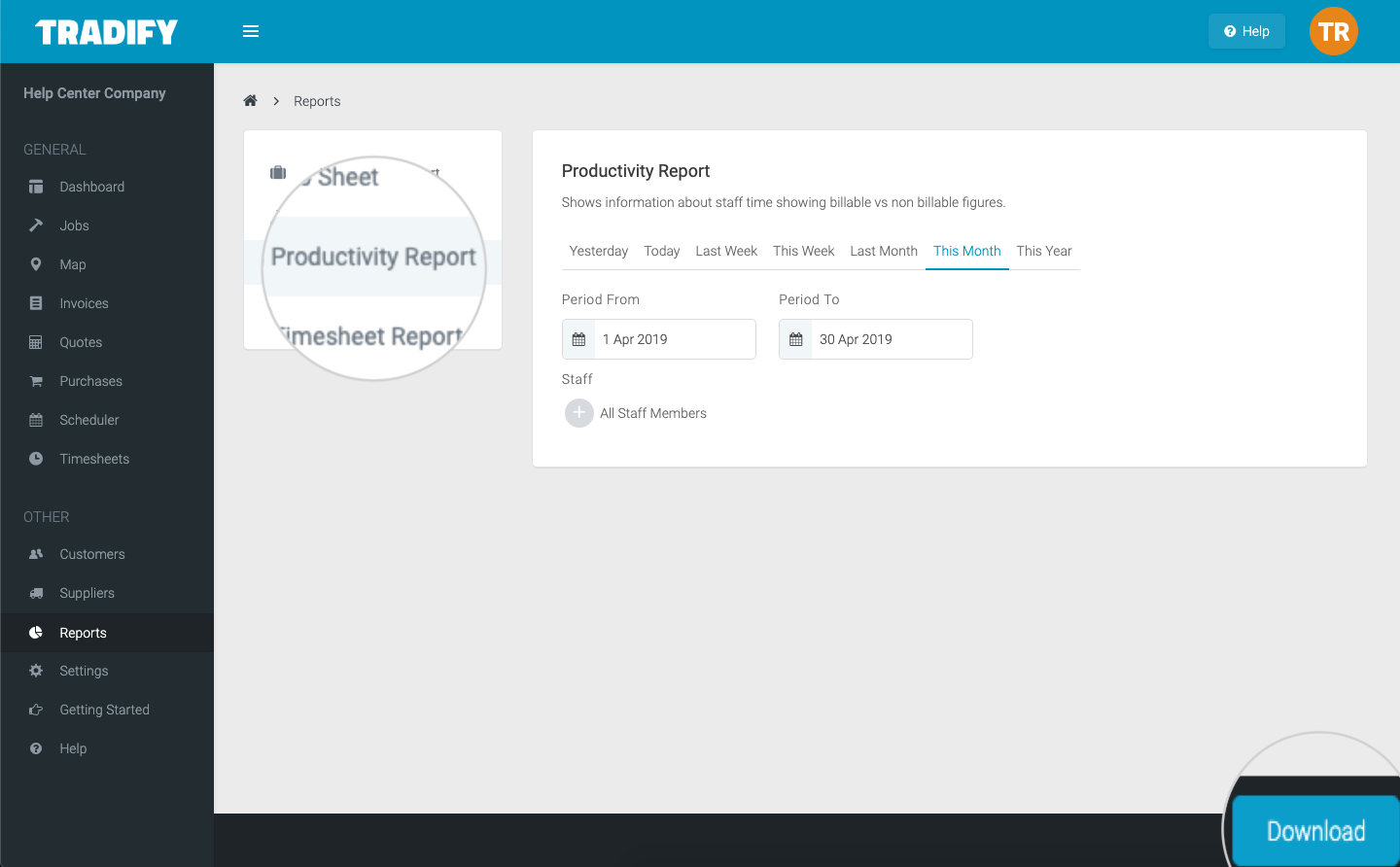Click the plus button to add staff
Image resolution: width=1400 pixels, height=867 pixels.
coord(578,413)
